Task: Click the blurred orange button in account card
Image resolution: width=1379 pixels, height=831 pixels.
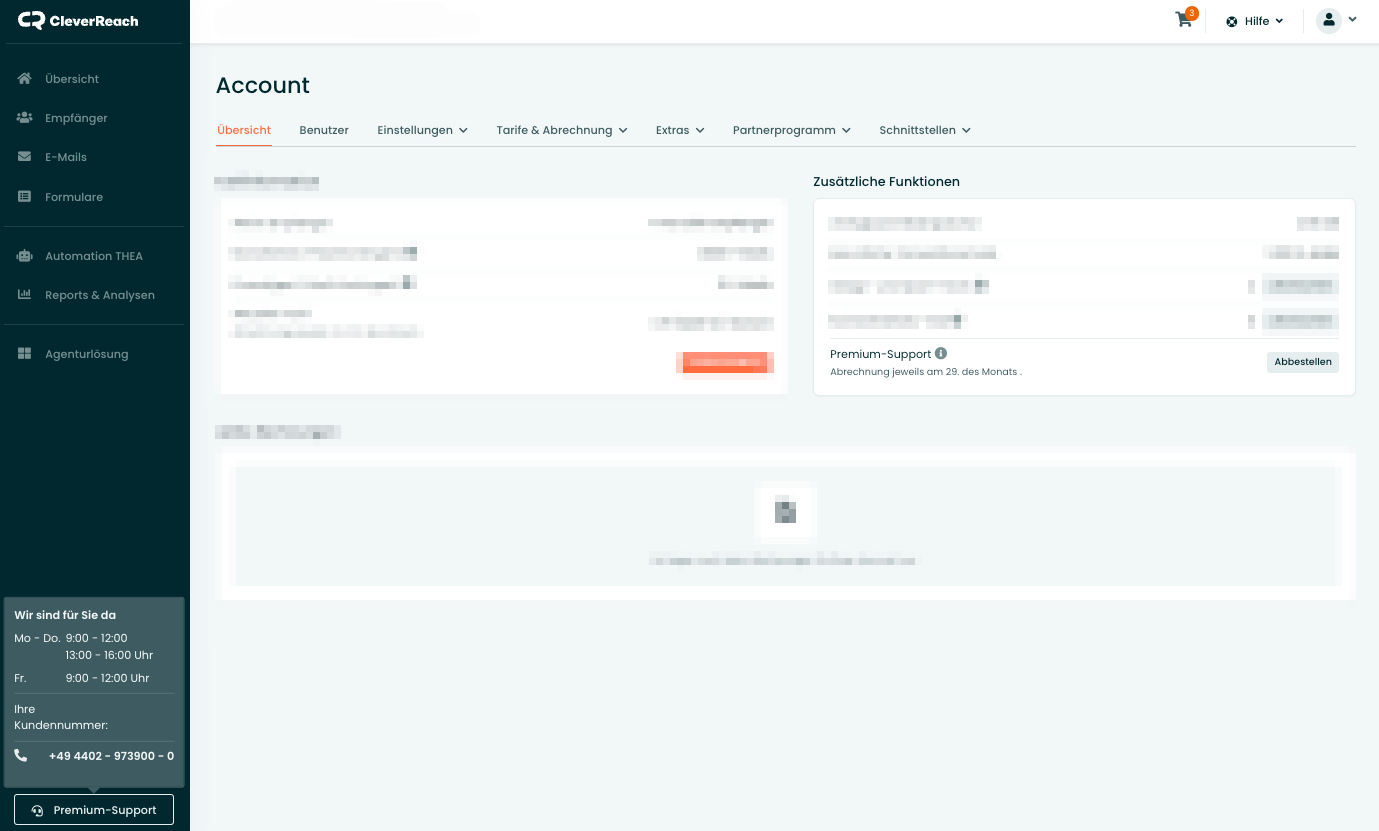Action: point(725,362)
